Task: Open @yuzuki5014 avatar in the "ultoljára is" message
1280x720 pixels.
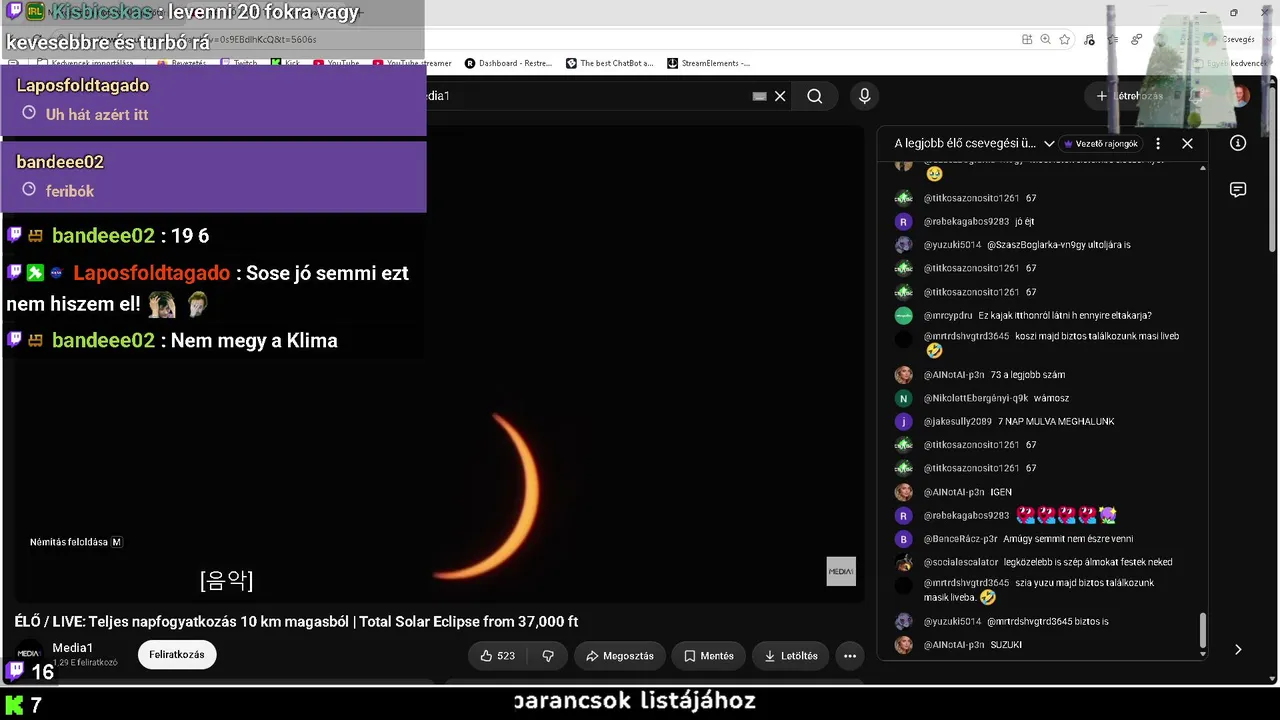Action: click(x=904, y=245)
